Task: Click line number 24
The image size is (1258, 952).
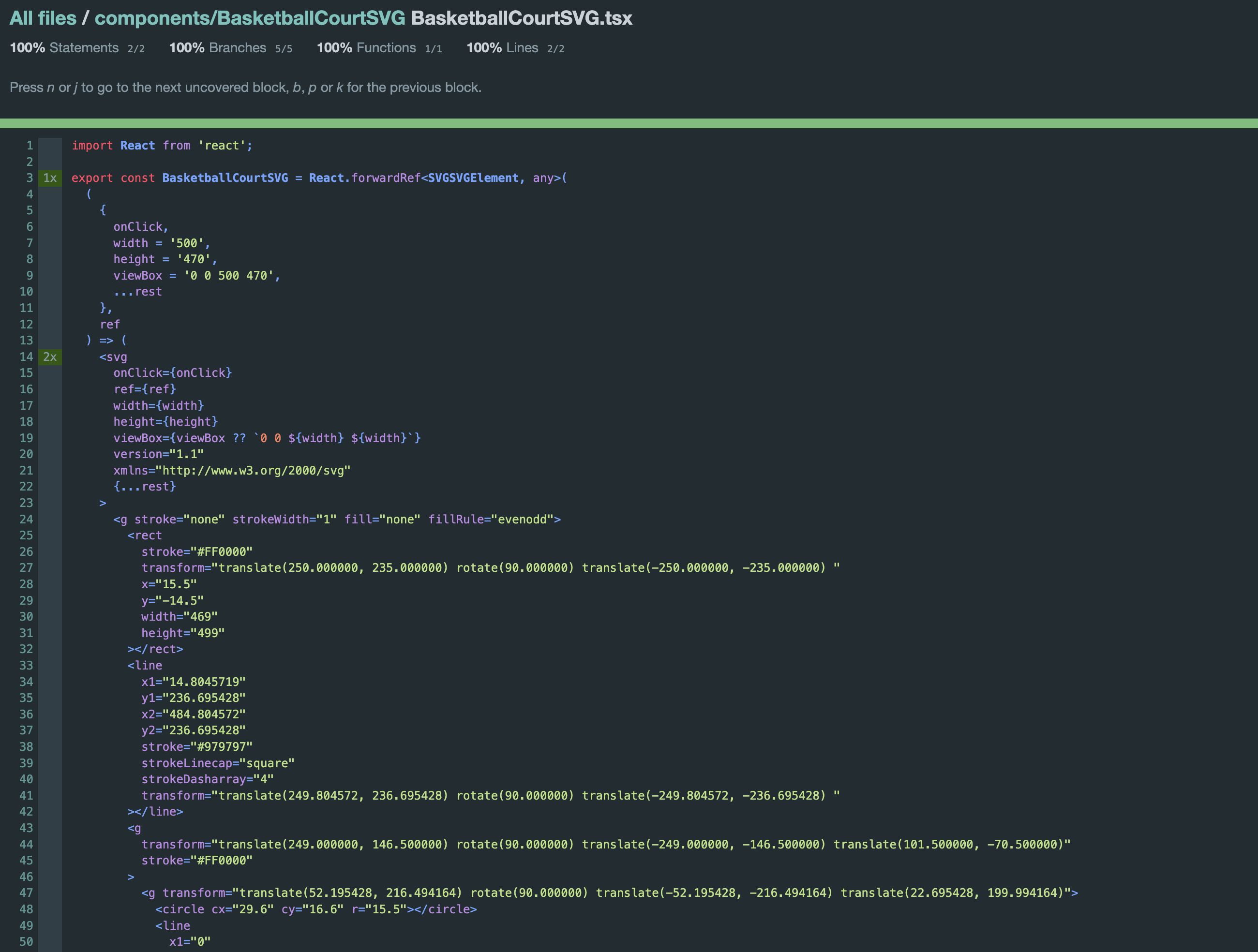Action: click(x=26, y=519)
